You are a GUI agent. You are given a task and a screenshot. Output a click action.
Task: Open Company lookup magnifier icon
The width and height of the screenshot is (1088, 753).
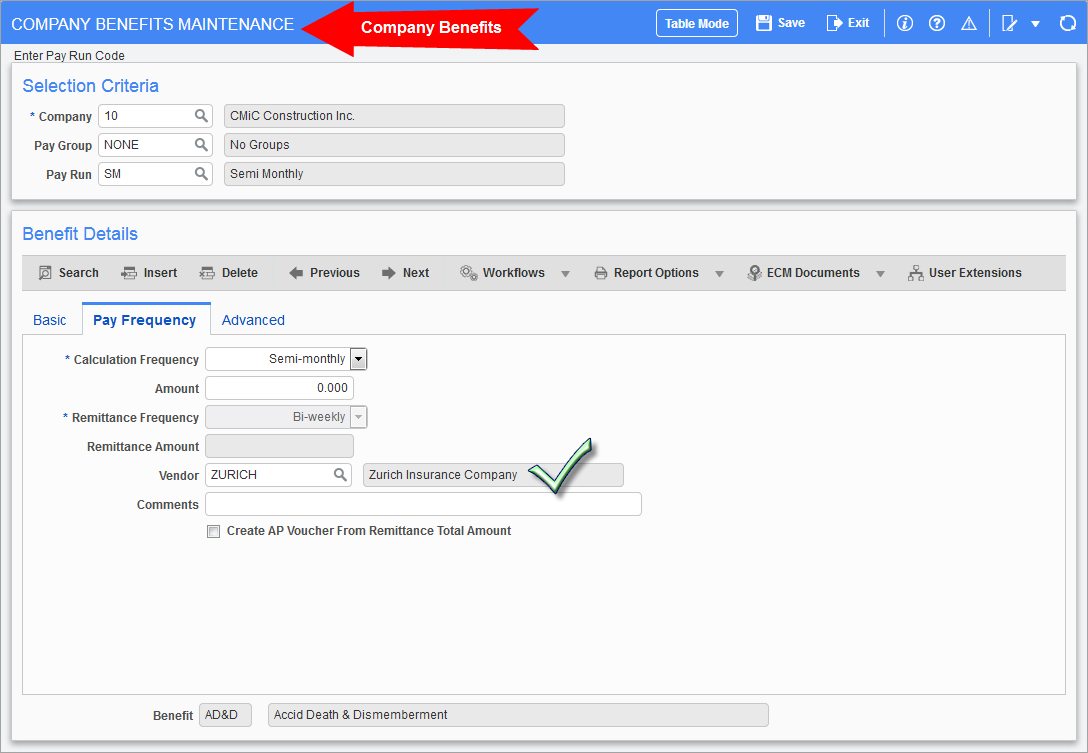[x=201, y=116]
